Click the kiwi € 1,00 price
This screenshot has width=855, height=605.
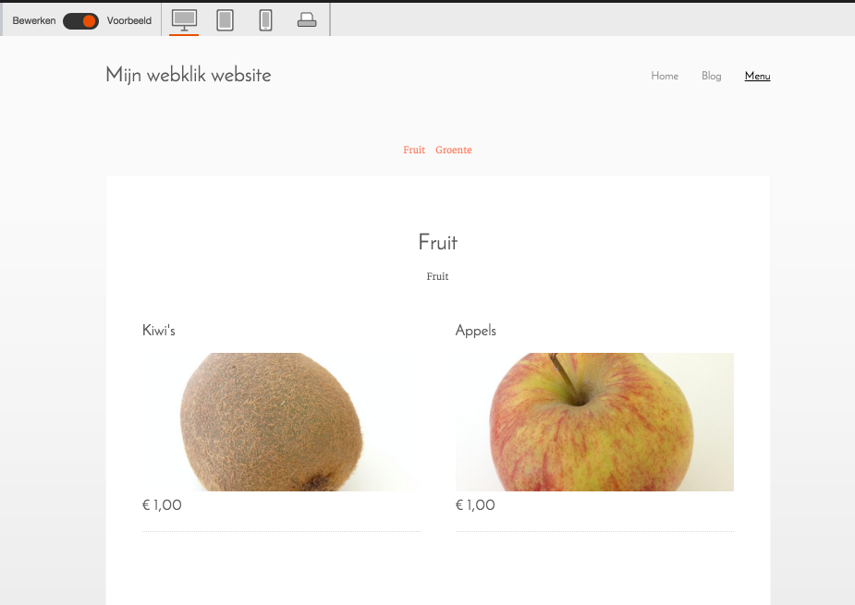click(162, 505)
